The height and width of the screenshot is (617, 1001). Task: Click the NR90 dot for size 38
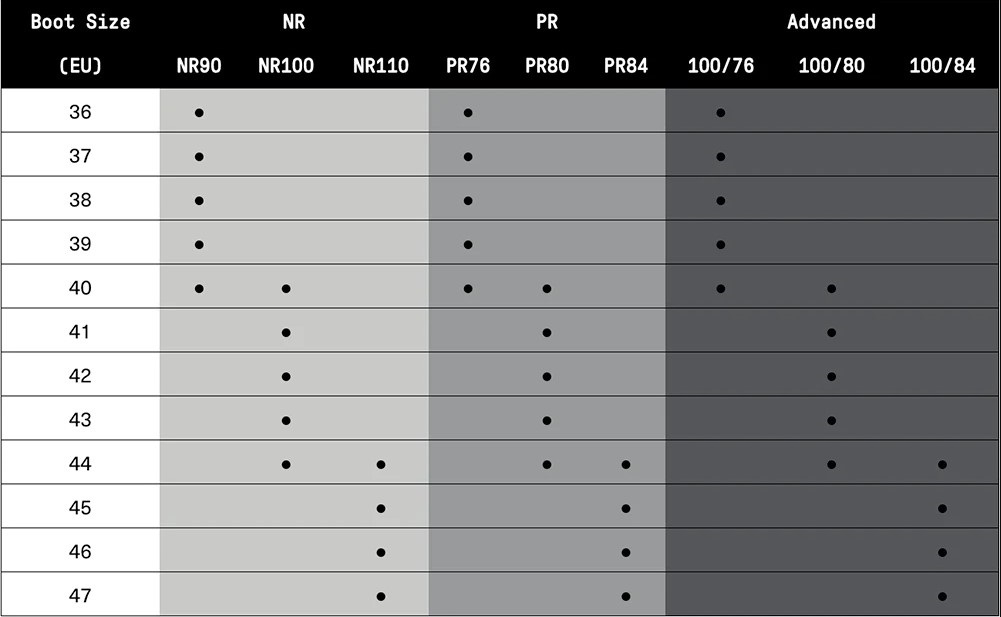(x=199, y=201)
